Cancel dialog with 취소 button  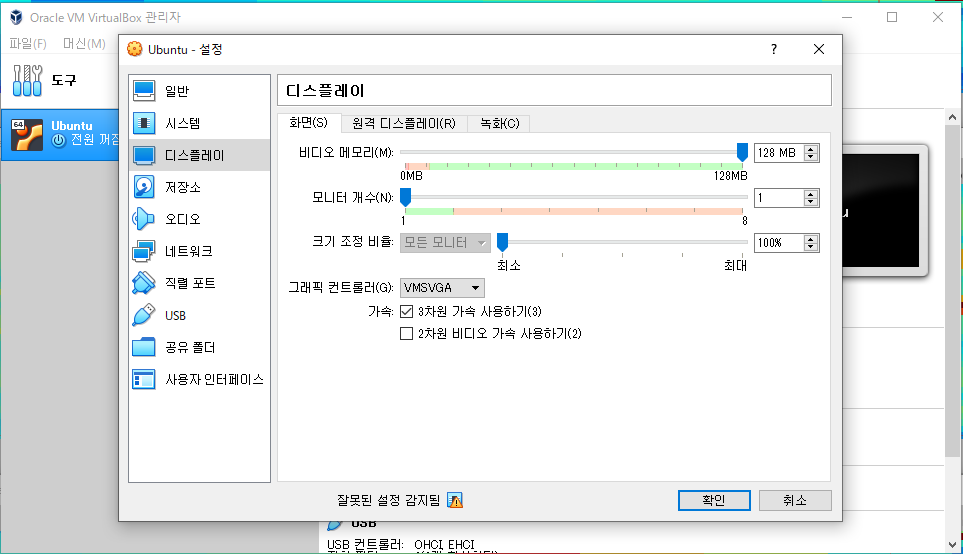(795, 501)
